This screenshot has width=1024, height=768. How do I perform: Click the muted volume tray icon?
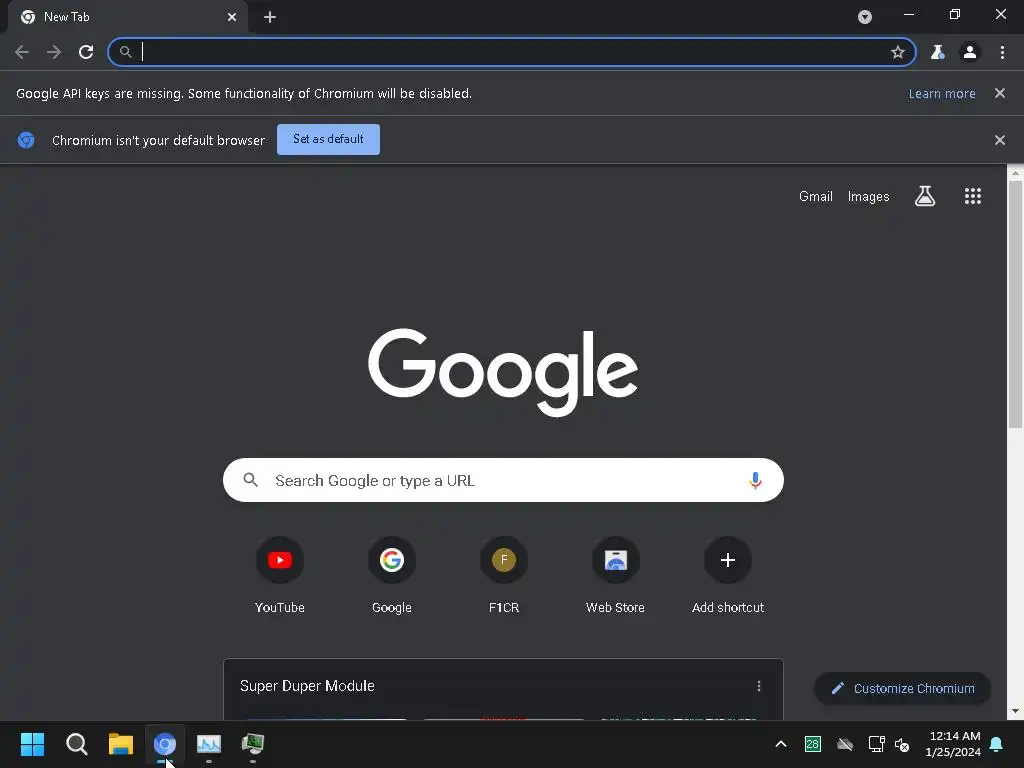click(902, 744)
